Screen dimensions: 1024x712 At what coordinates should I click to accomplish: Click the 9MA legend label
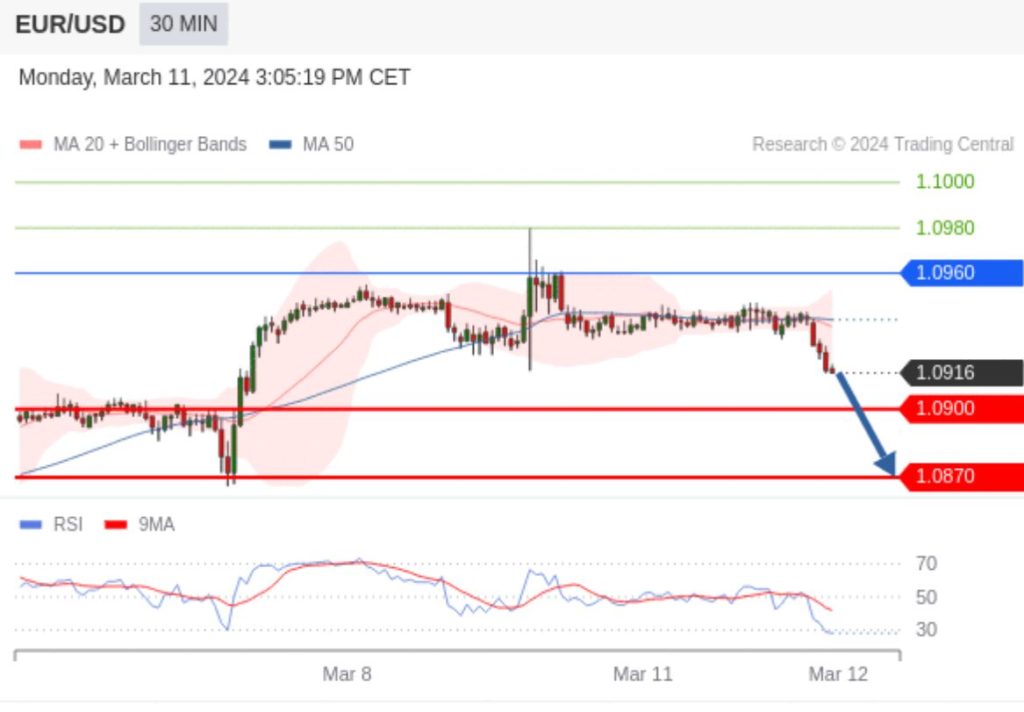(x=156, y=525)
